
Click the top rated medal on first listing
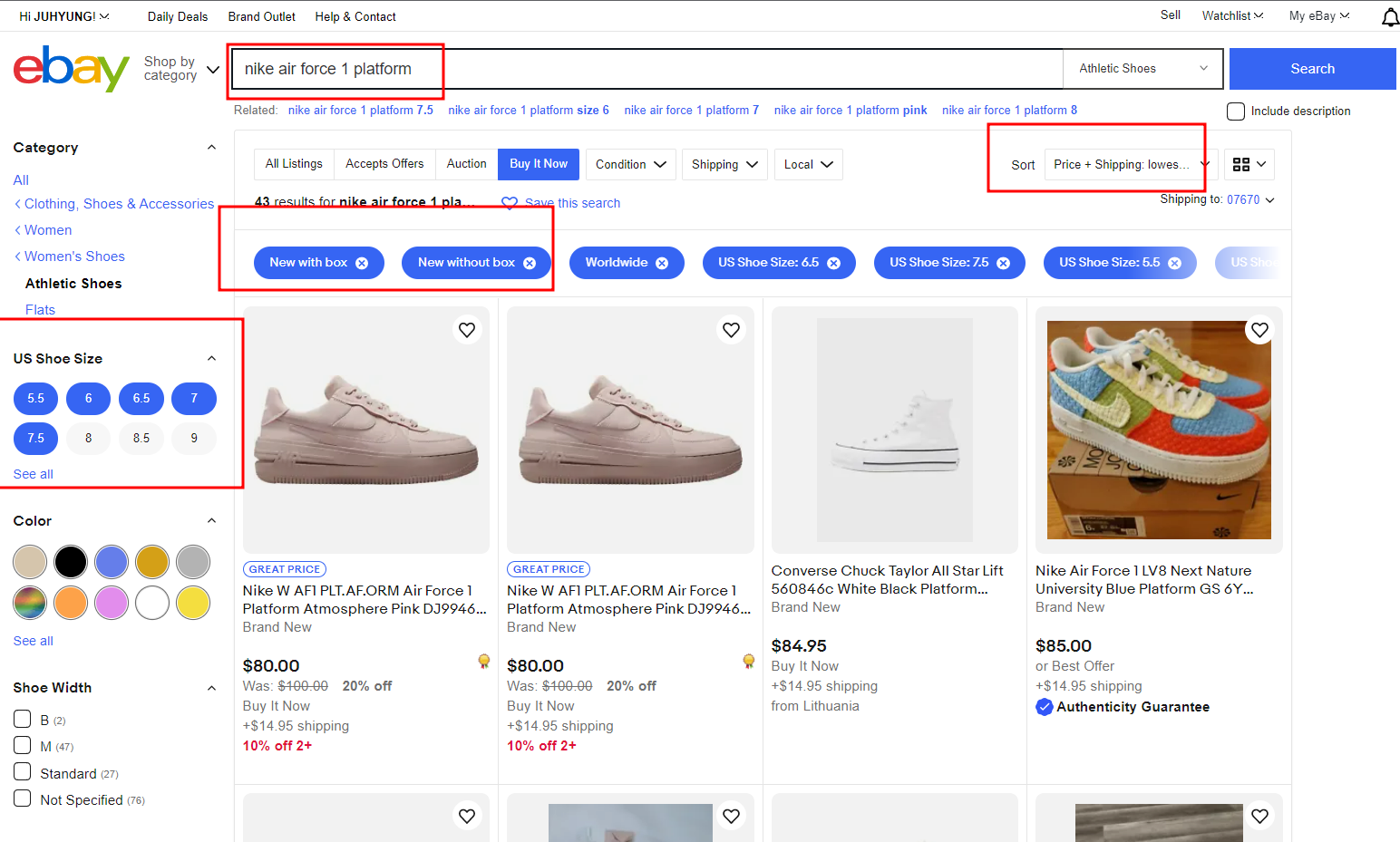(483, 662)
